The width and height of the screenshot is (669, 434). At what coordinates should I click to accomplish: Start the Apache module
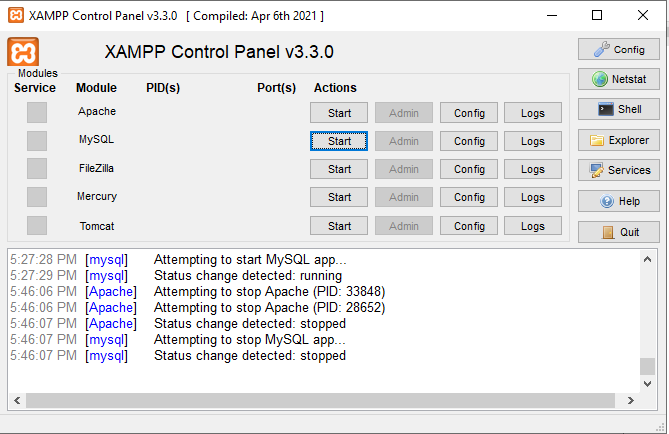click(339, 113)
